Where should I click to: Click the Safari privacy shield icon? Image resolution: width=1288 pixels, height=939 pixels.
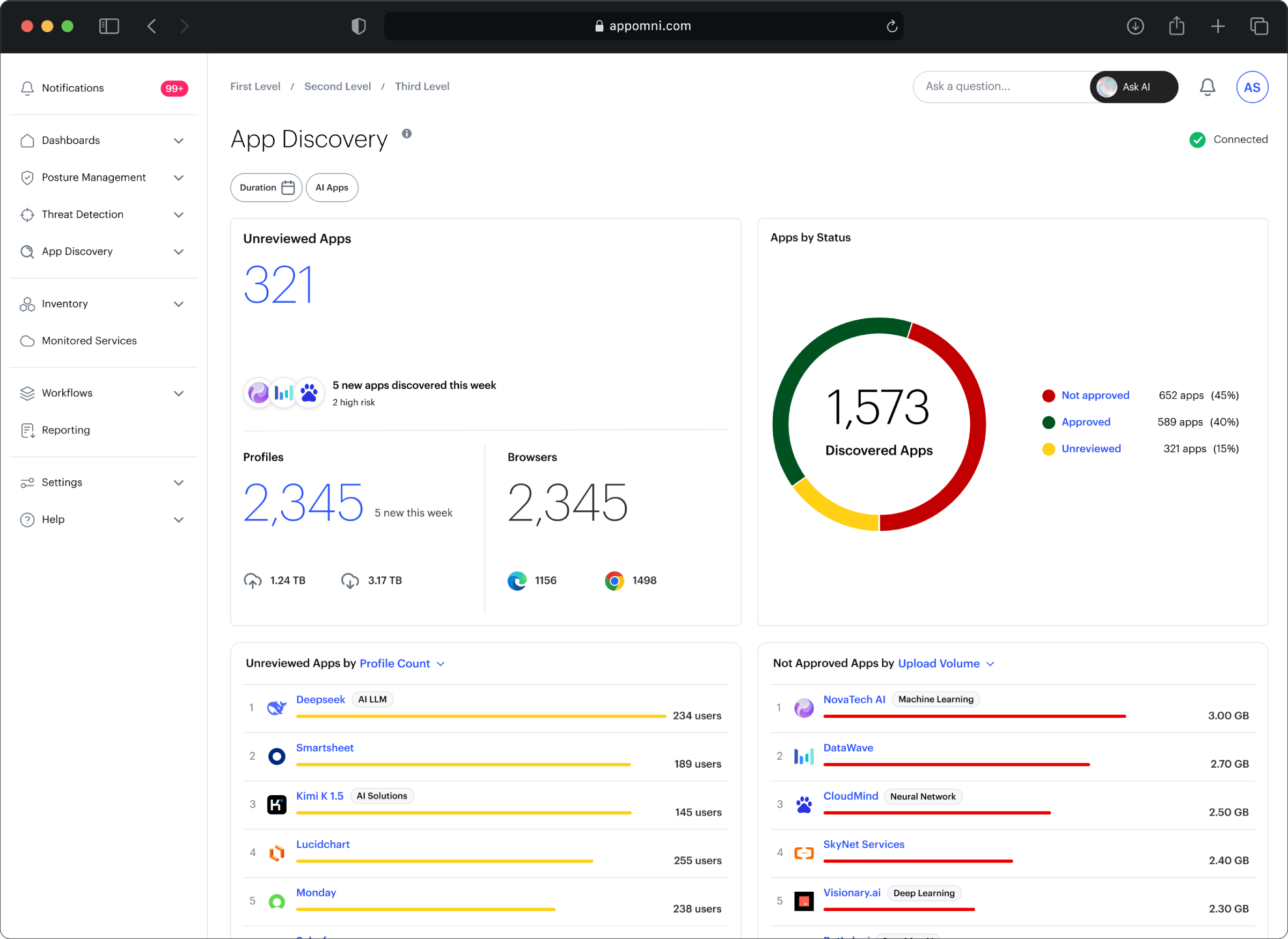pos(358,26)
